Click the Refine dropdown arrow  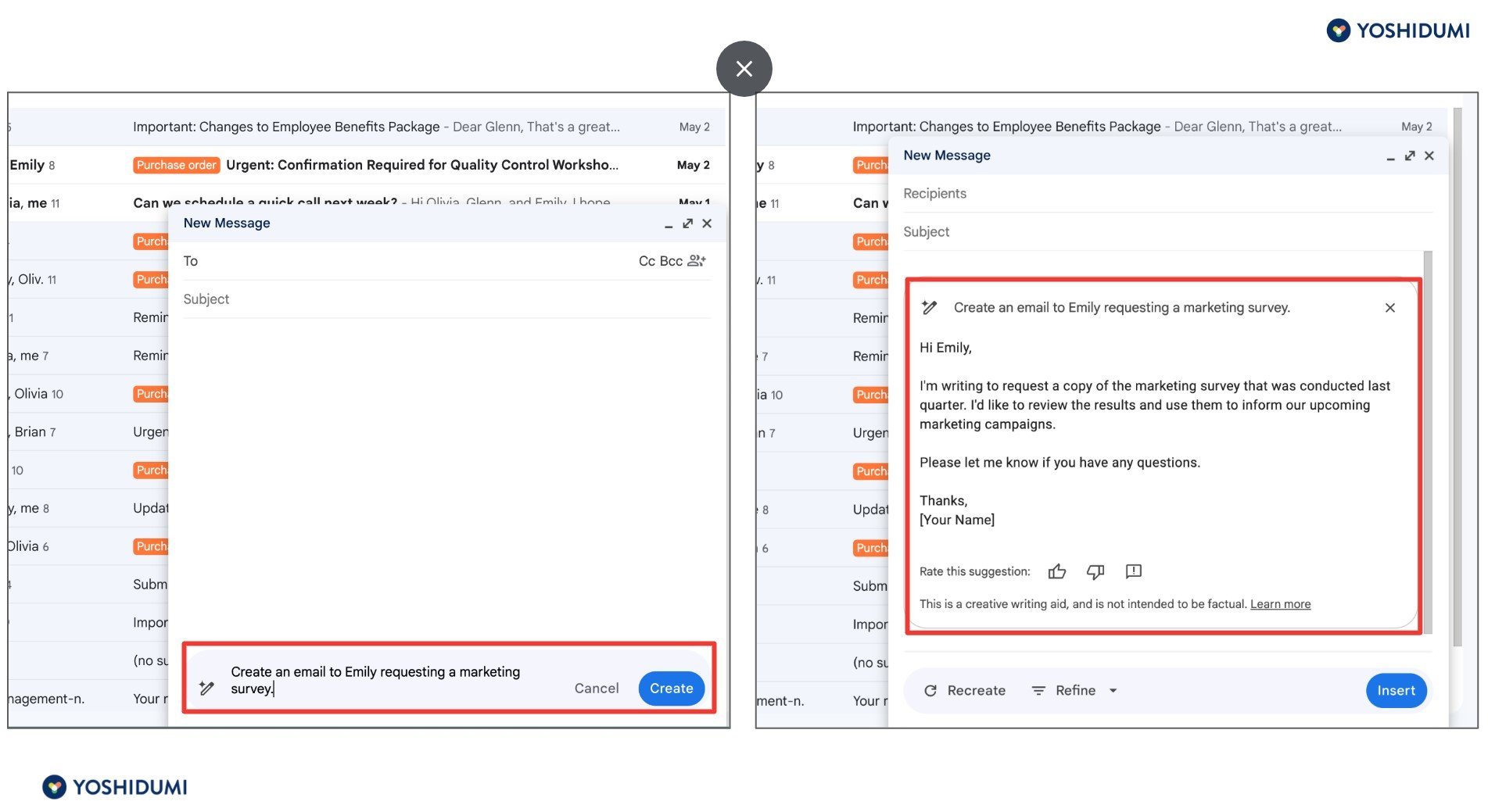pos(1113,691)
